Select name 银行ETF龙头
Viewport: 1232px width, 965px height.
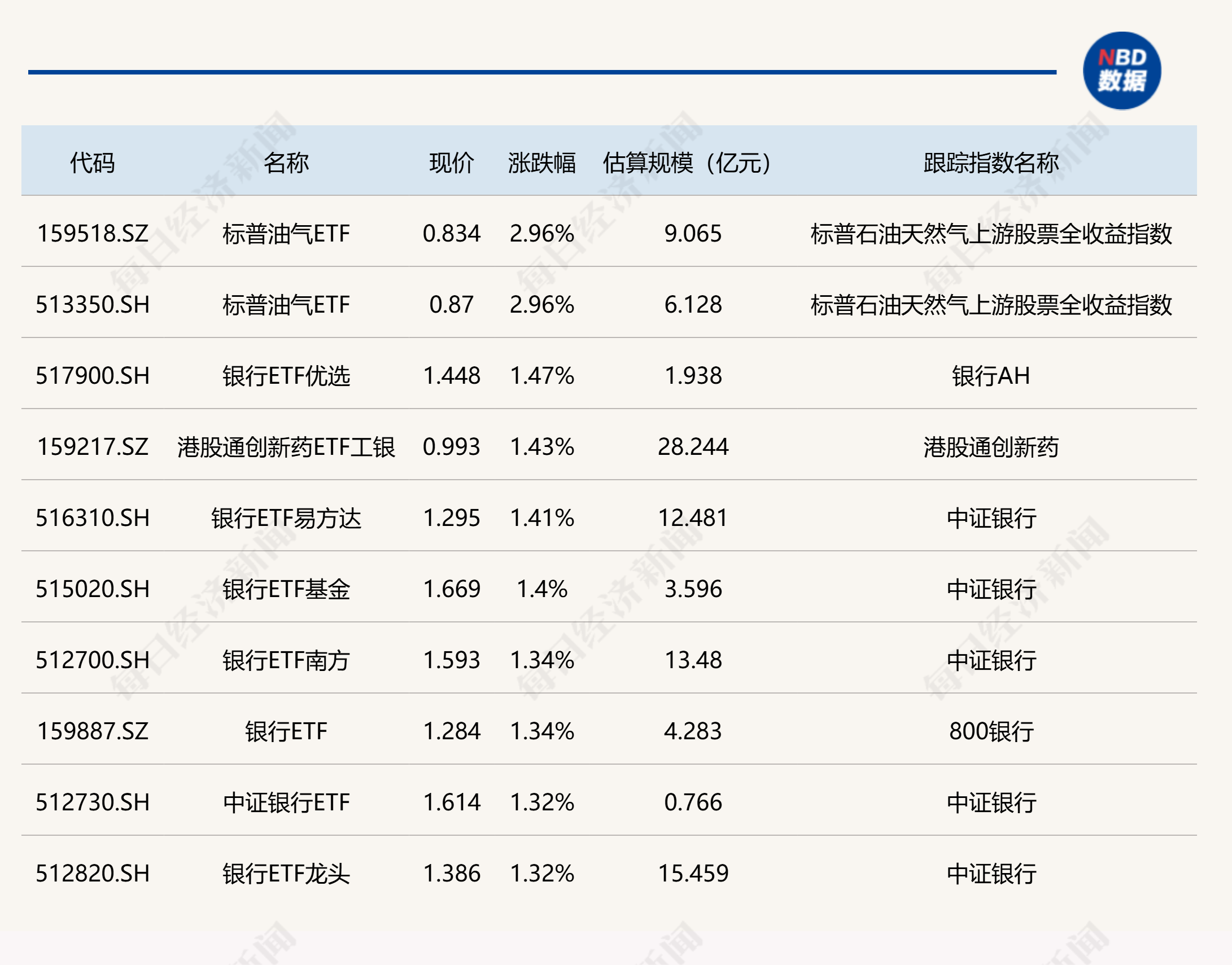[286, 874]
